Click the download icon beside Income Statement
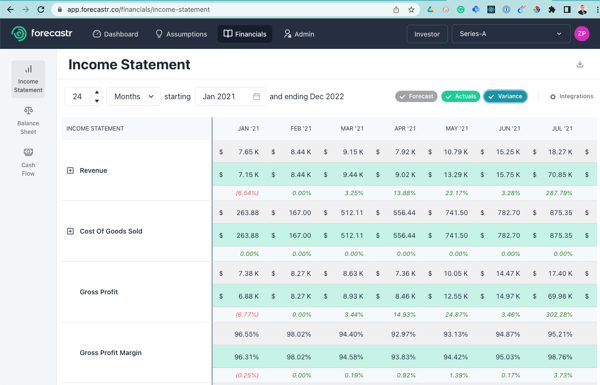Image resolution: width=600 pixels, height=385 pixels. click(580, 64)
